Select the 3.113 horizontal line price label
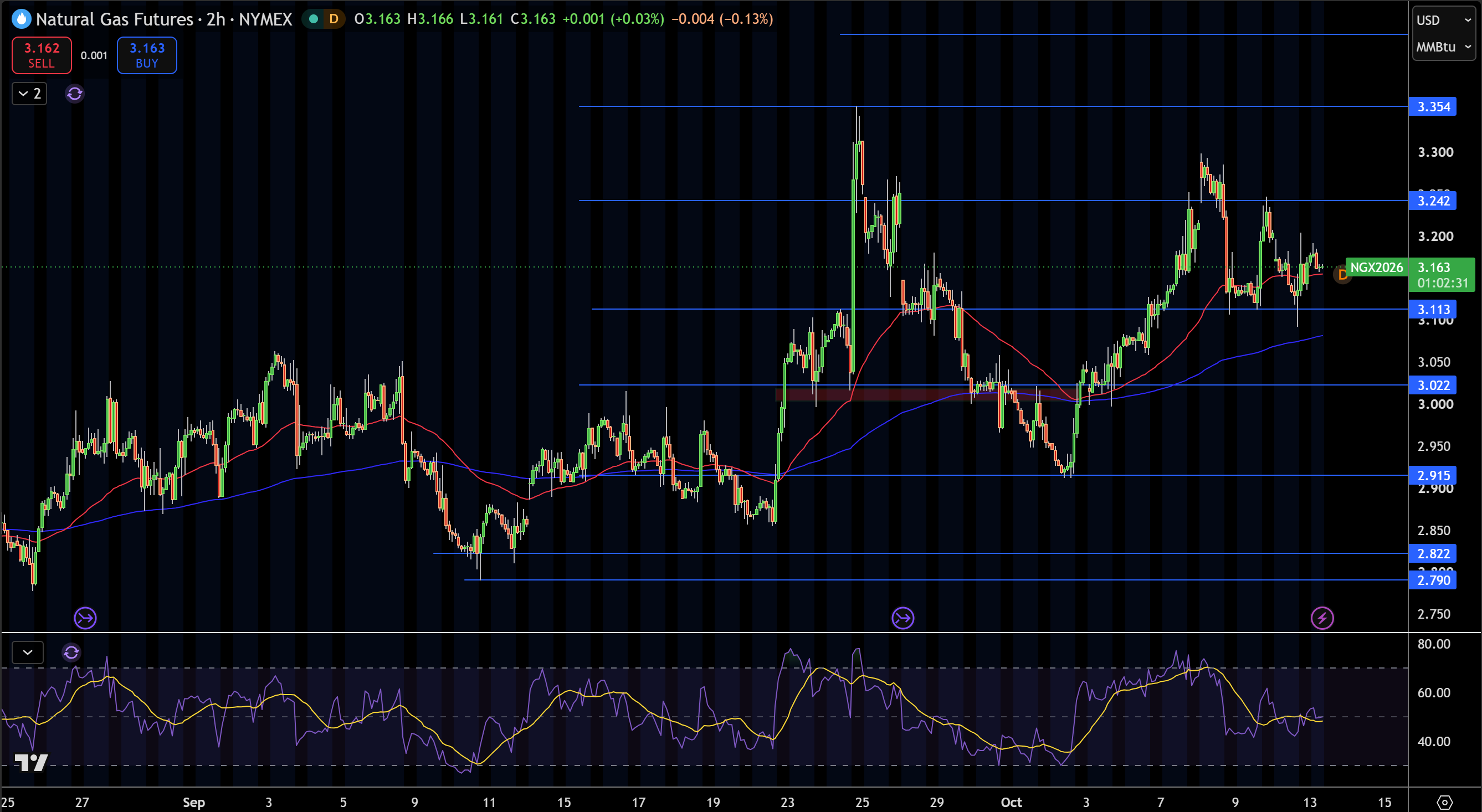Screen dimensions: 1482x812 (x=1433, y=310)
